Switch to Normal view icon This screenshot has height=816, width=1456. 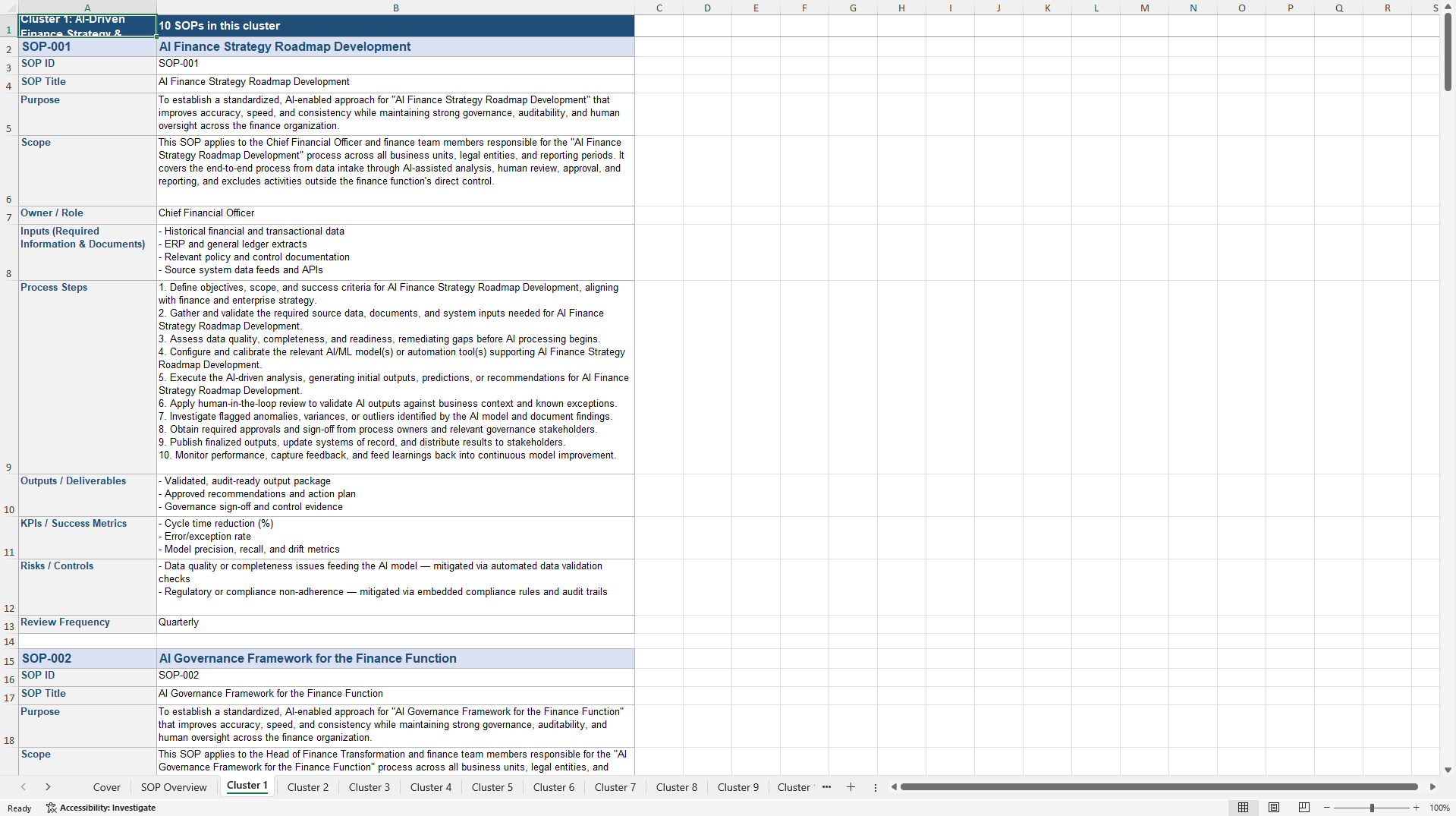tap(1243, 808)
